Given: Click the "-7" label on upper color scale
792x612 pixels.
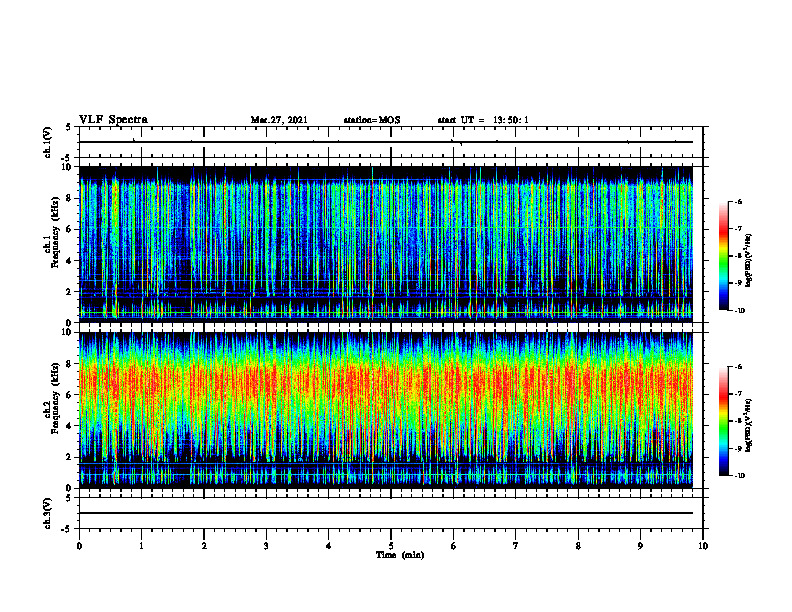Looking at the screenshot, I should (738, 229).
